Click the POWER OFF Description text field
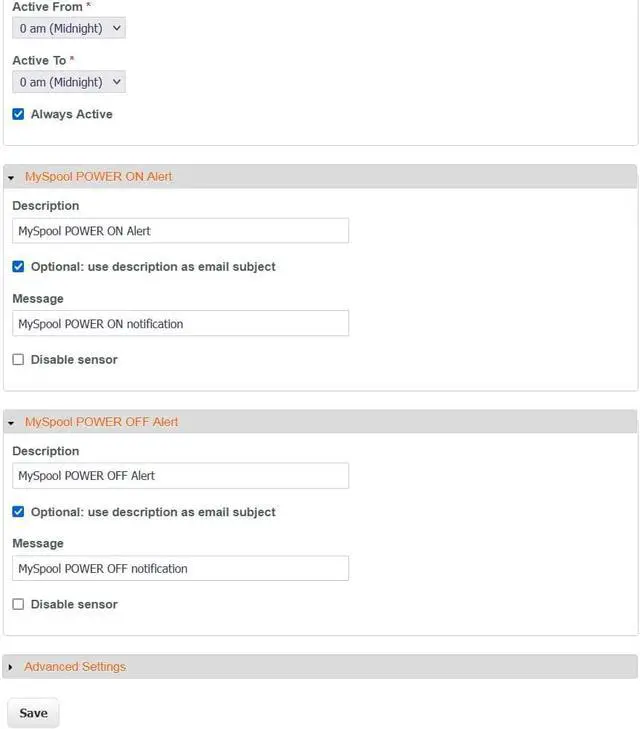 pos(180,476)
